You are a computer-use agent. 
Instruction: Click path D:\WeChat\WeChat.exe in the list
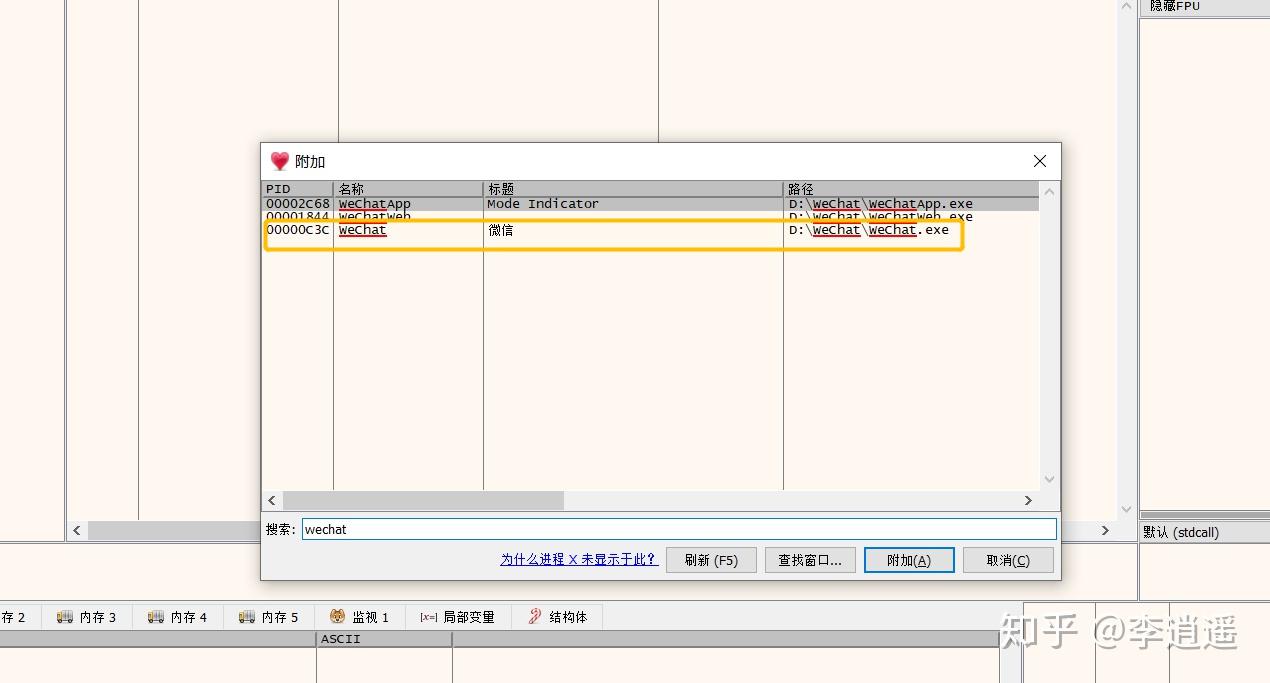coord(868,230)
